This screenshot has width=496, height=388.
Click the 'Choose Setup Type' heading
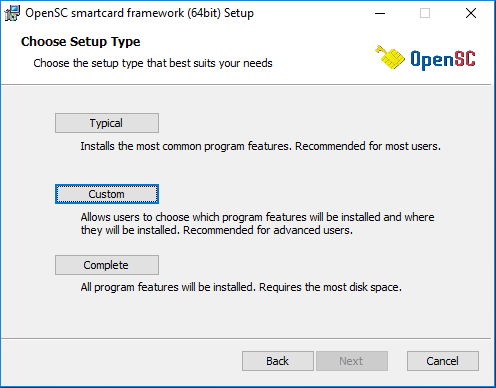click(x=81, y=42)
